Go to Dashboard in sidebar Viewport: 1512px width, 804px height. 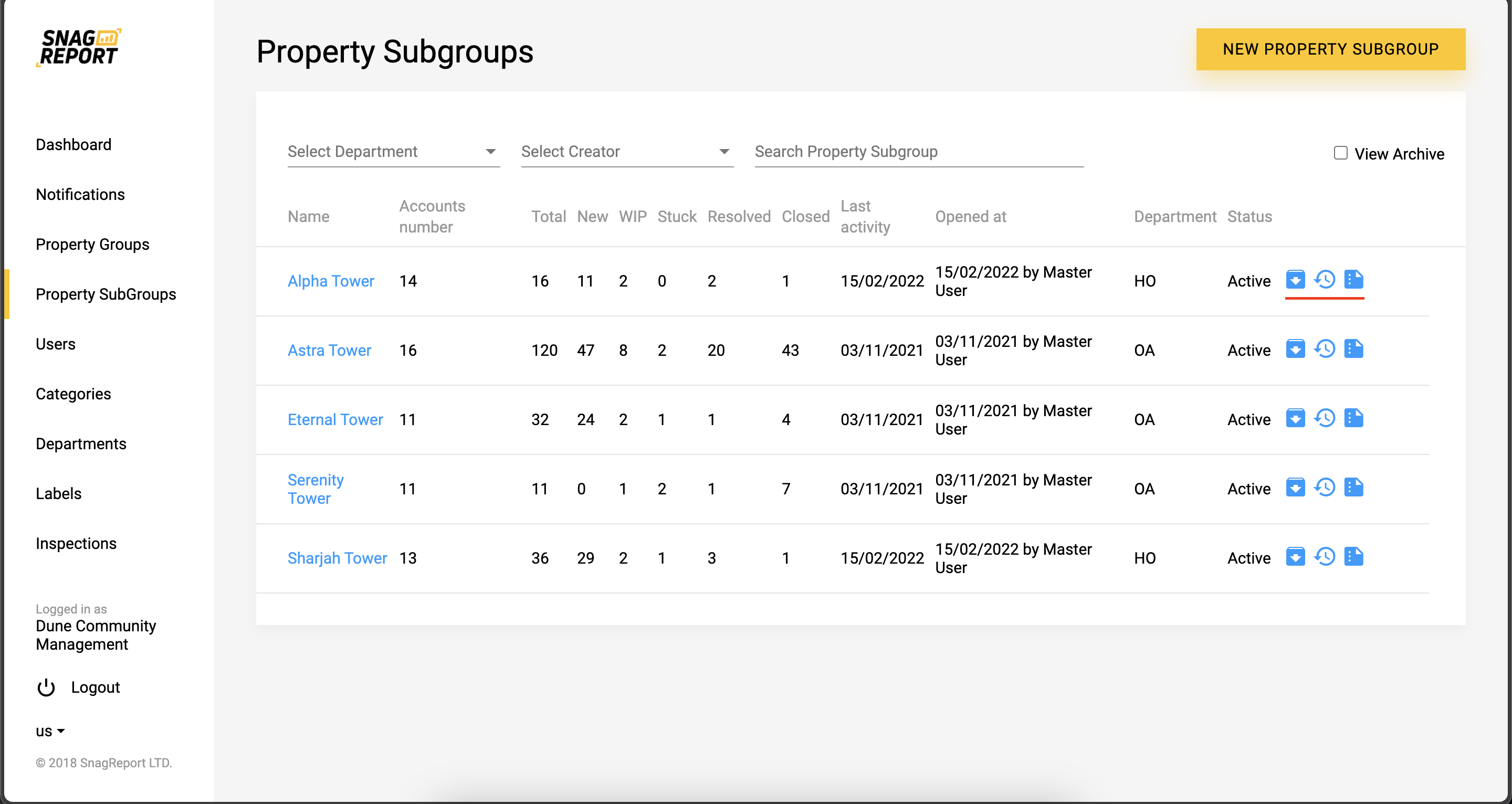tap(73, 144)
